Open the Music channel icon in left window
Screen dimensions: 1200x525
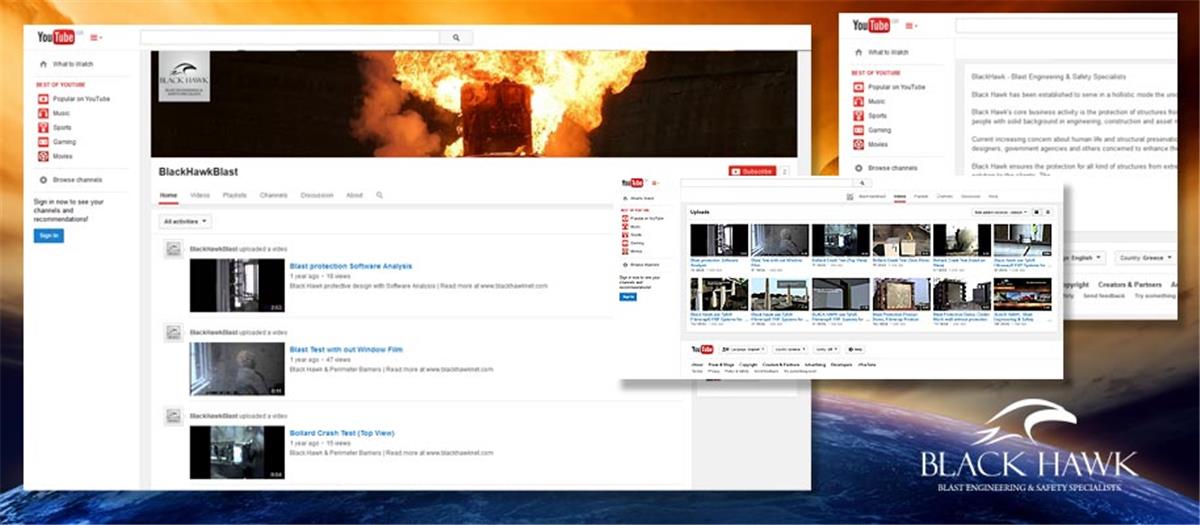point(42,114)
